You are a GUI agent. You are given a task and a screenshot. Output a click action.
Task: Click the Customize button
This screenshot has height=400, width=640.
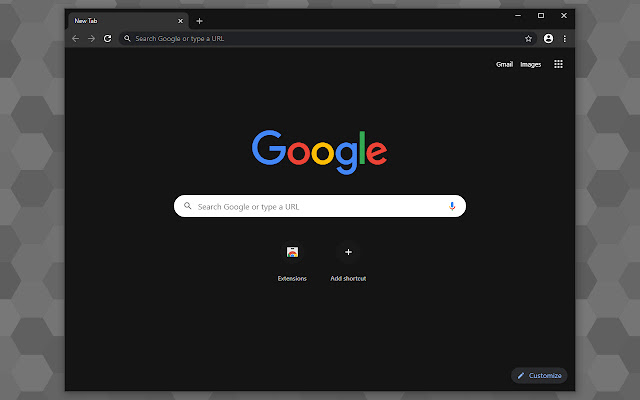tap(539, 376)
